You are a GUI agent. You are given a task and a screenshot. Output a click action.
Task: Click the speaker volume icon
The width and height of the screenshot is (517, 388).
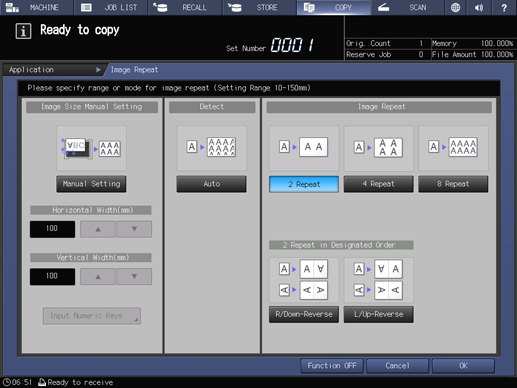click(479, 7)
